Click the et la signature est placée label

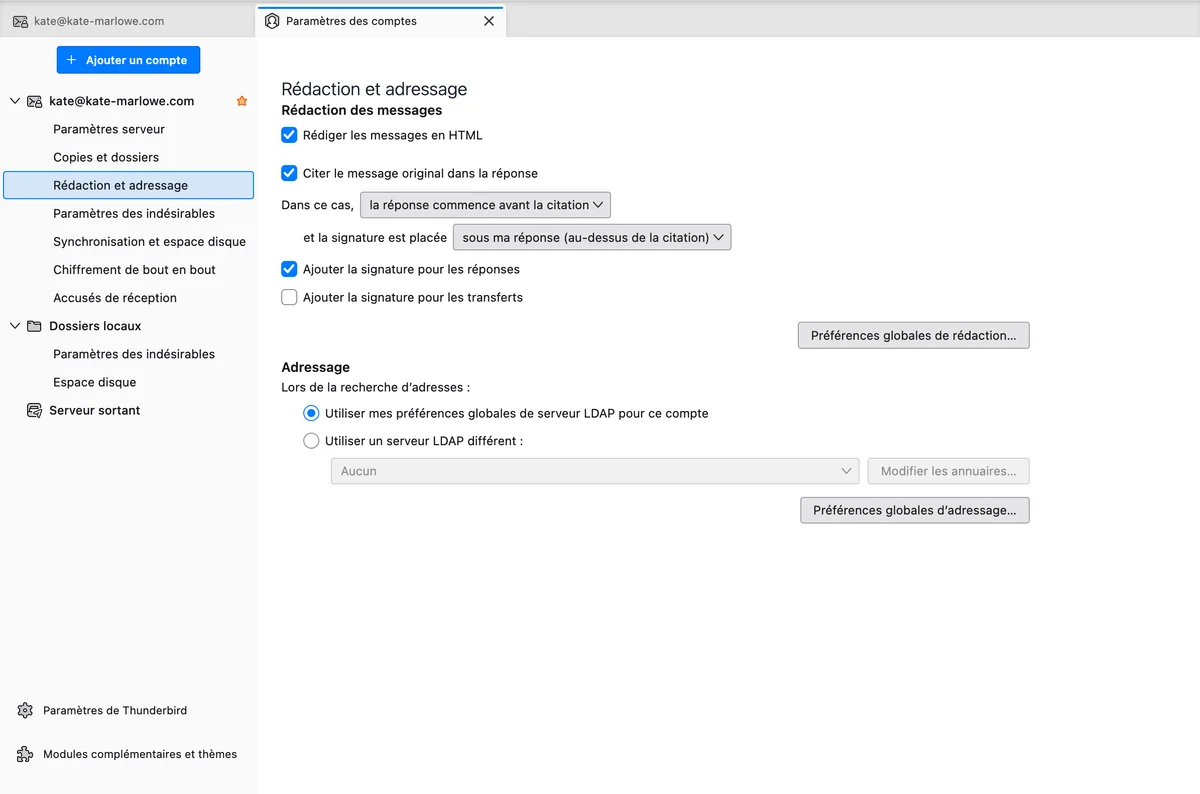[x=375, y=237]
